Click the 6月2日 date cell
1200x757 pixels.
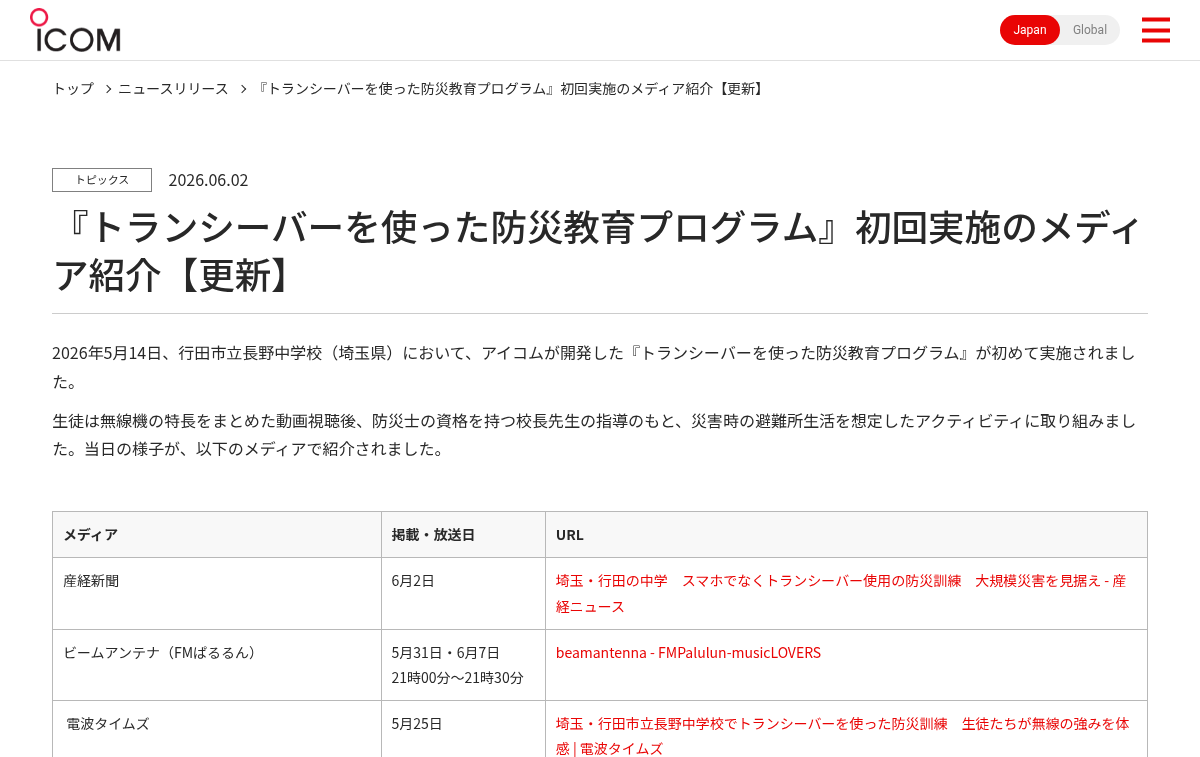(x=463, y=593)
